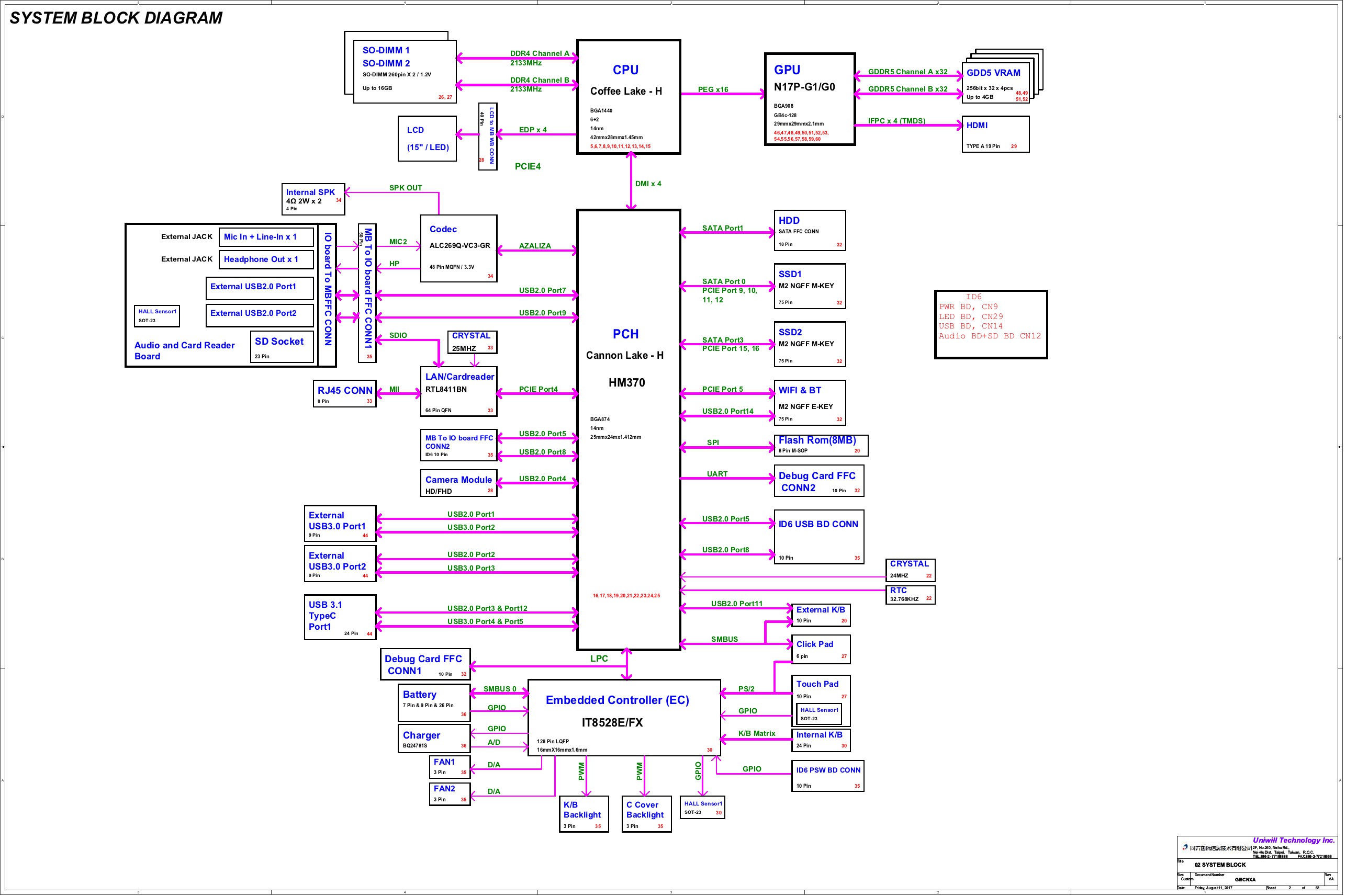Select the SSD2 M2 NGFF M-KEY block

tap(809, 344)
